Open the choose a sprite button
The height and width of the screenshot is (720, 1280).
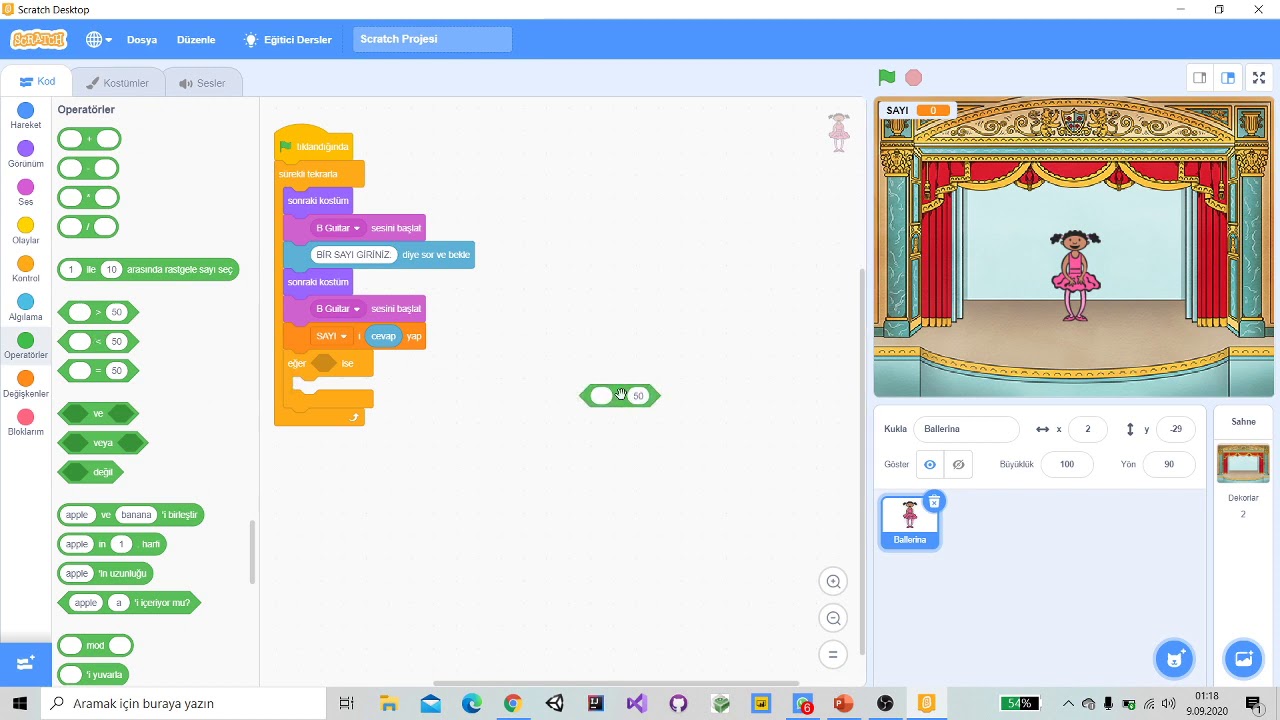point(1175,658)
